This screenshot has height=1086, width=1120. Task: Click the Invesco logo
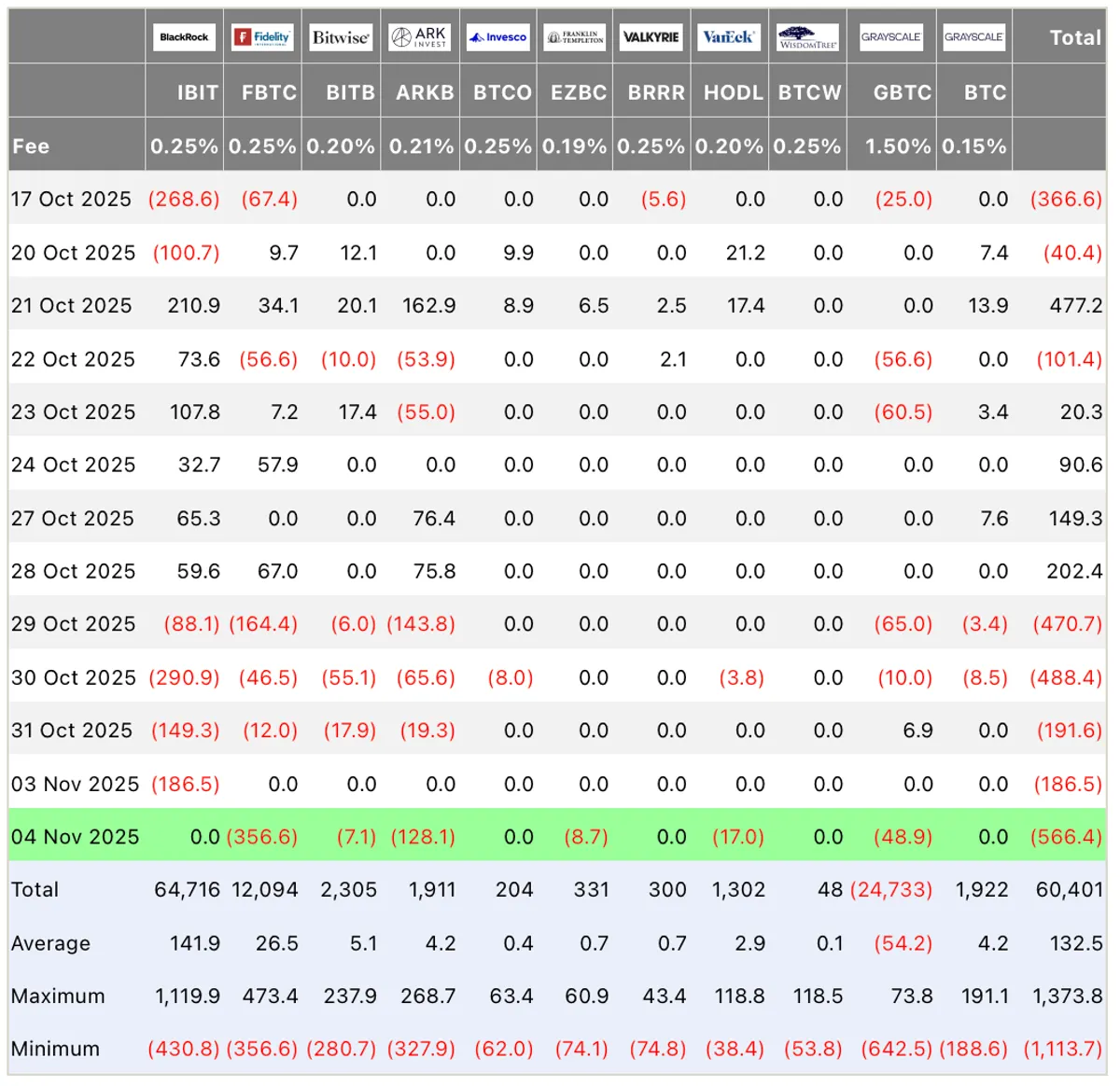pos(498,37)
